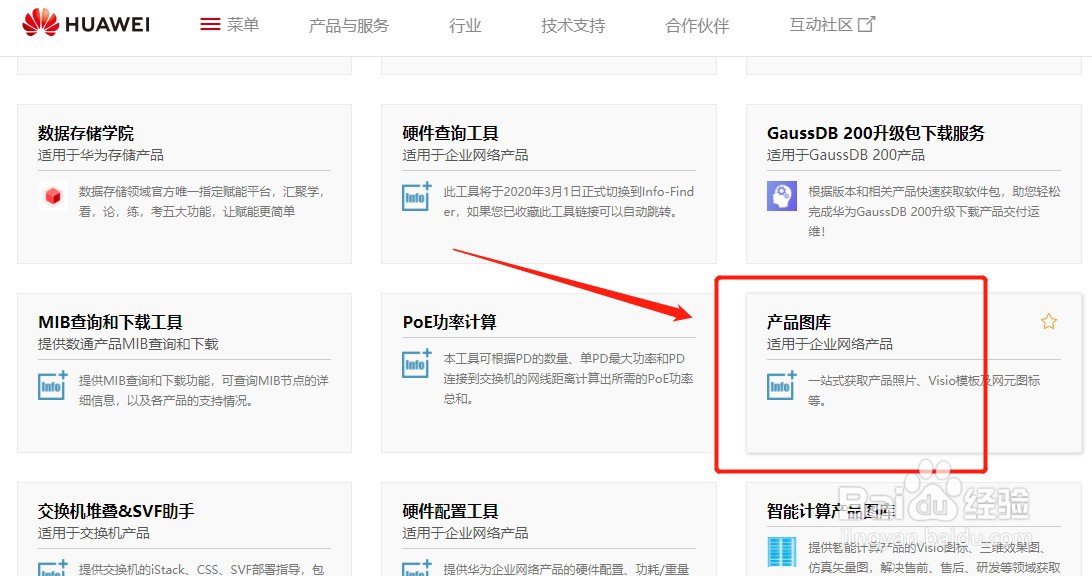Open the 互动社区 external link

click(x=832, y=24)
